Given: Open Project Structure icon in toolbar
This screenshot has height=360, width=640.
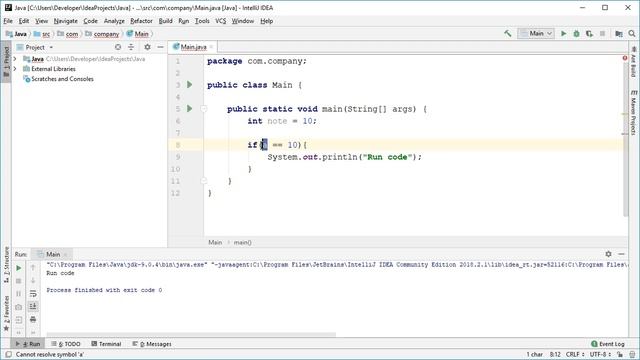Looking at the screenshot, I should (619, 33).
